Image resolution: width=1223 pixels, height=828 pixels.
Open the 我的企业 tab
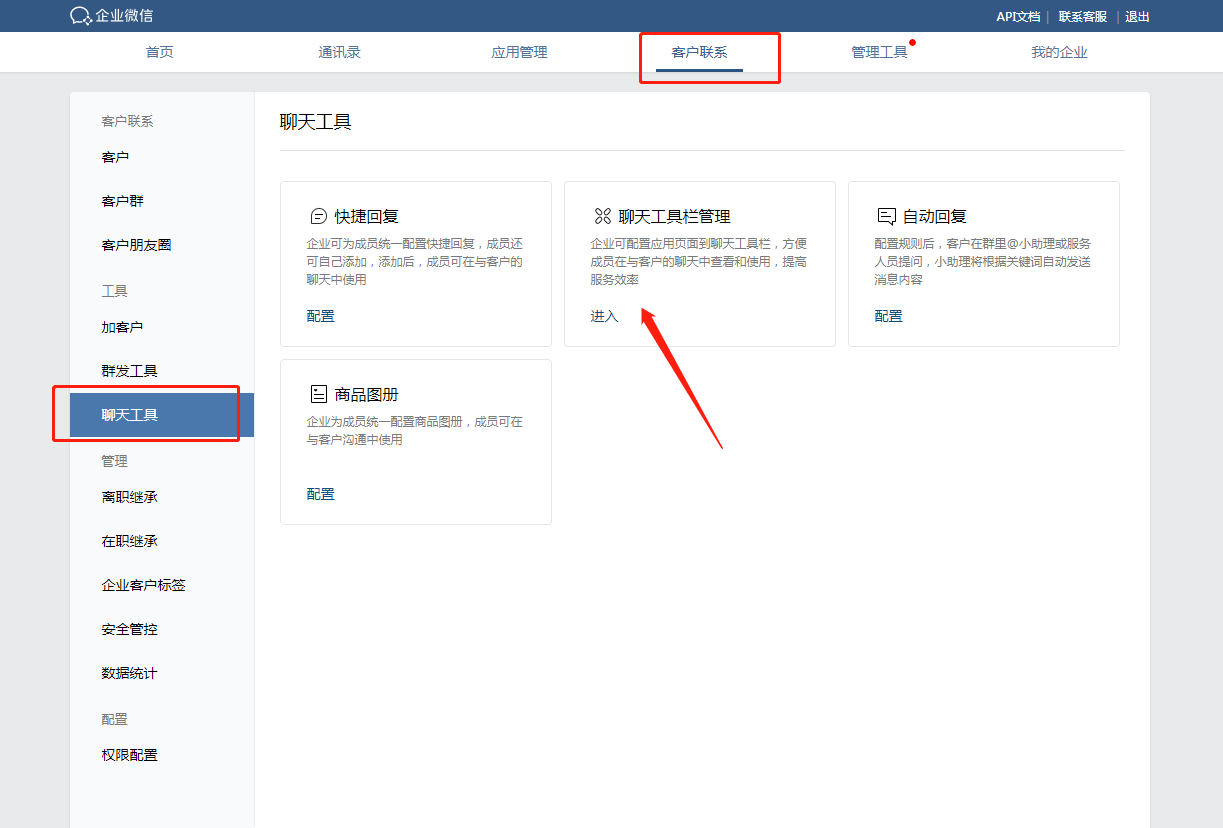(1059, 52)
